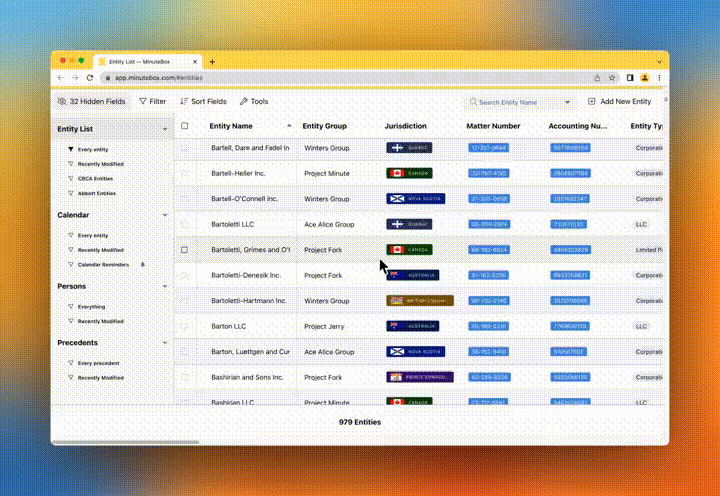Click the browser reload icon
720x496 pixels.
coord(90,77)
